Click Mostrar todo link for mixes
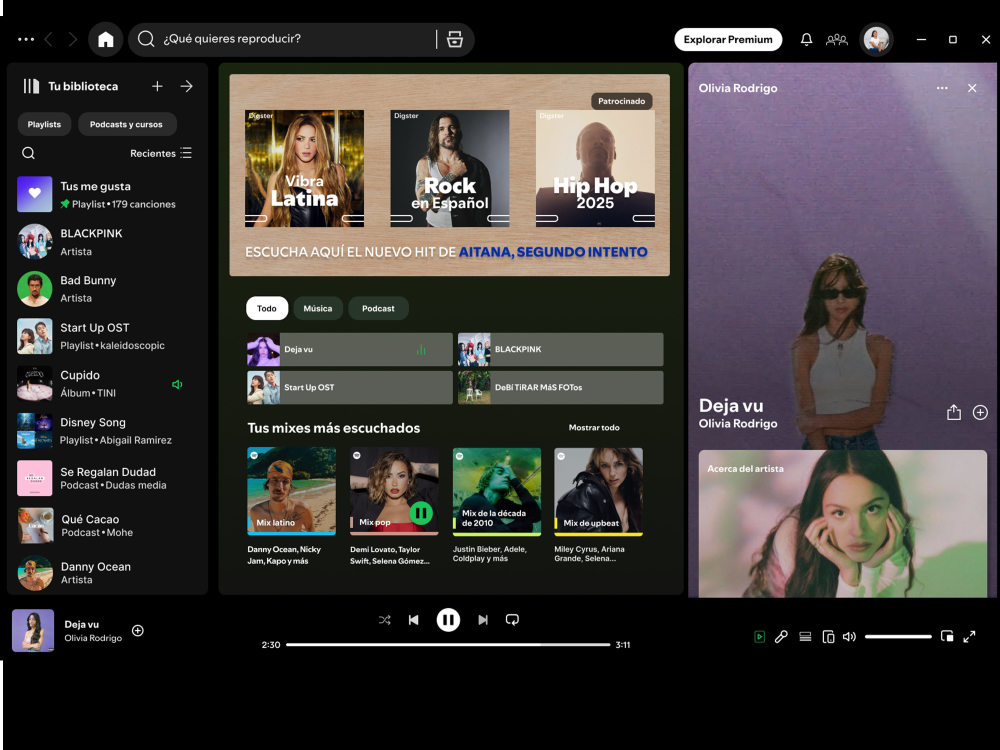 [594, 428]
